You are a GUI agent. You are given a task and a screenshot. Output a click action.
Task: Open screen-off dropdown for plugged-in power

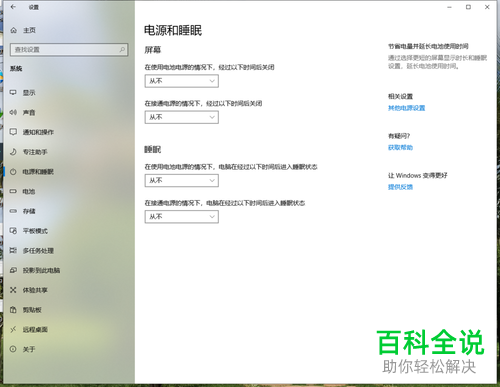pyautogui.click(x=182, y=117)
